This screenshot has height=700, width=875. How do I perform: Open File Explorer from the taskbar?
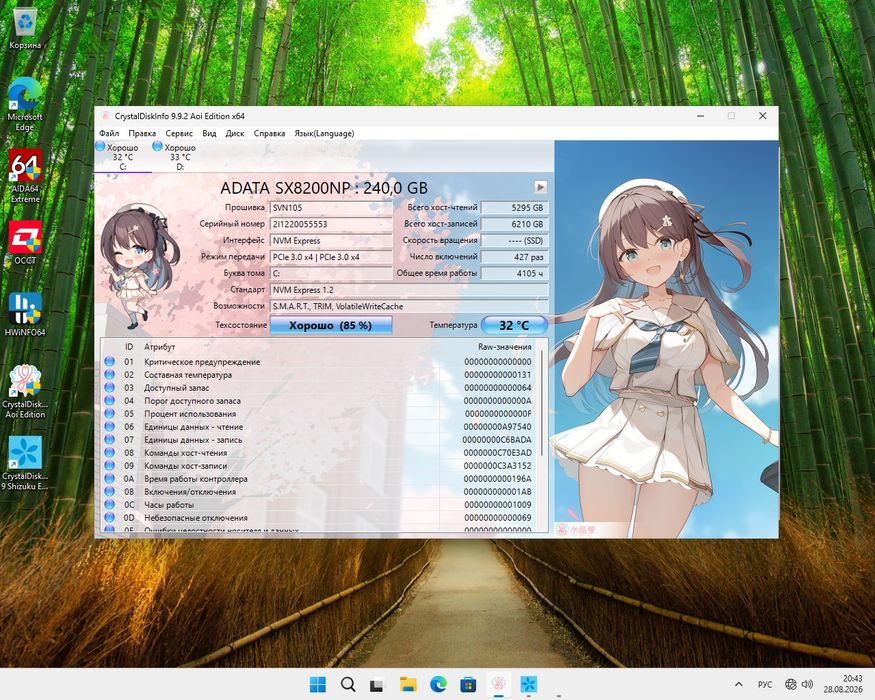[x=408, y=684]
